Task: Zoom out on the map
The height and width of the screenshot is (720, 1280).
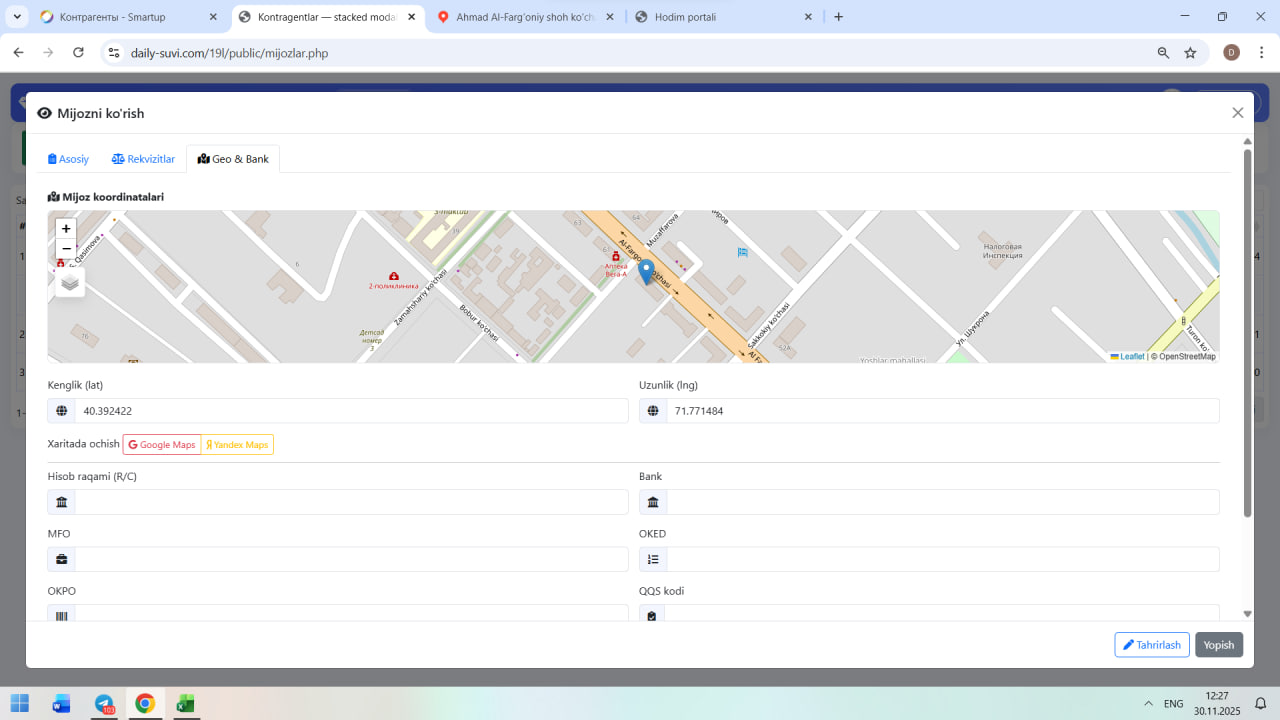Action: point(66,249)
